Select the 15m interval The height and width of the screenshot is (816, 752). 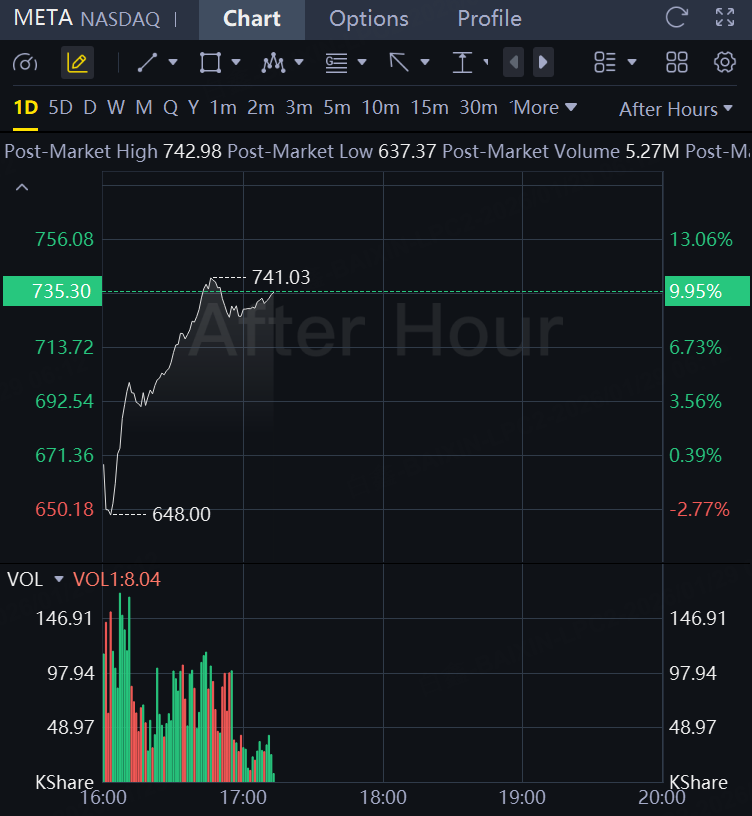[429, 107]
